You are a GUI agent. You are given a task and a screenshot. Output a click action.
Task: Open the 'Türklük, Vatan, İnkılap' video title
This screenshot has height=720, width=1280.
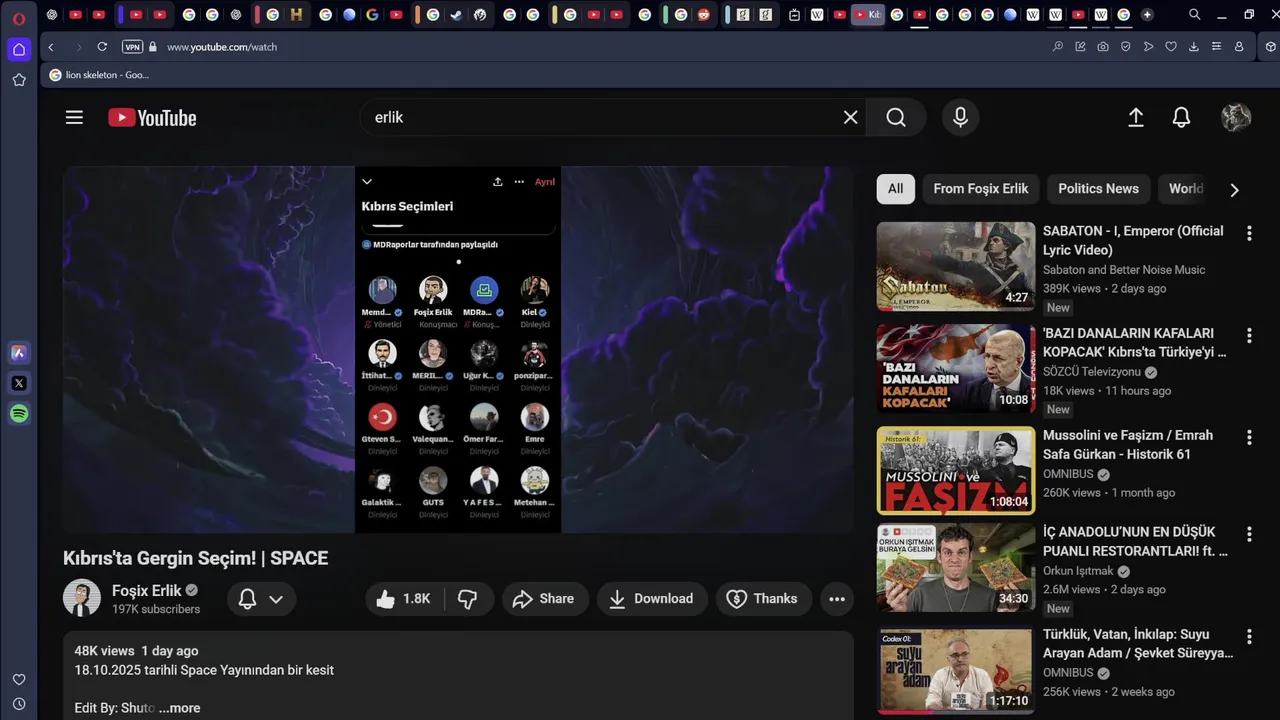(x=1138, y=643)
